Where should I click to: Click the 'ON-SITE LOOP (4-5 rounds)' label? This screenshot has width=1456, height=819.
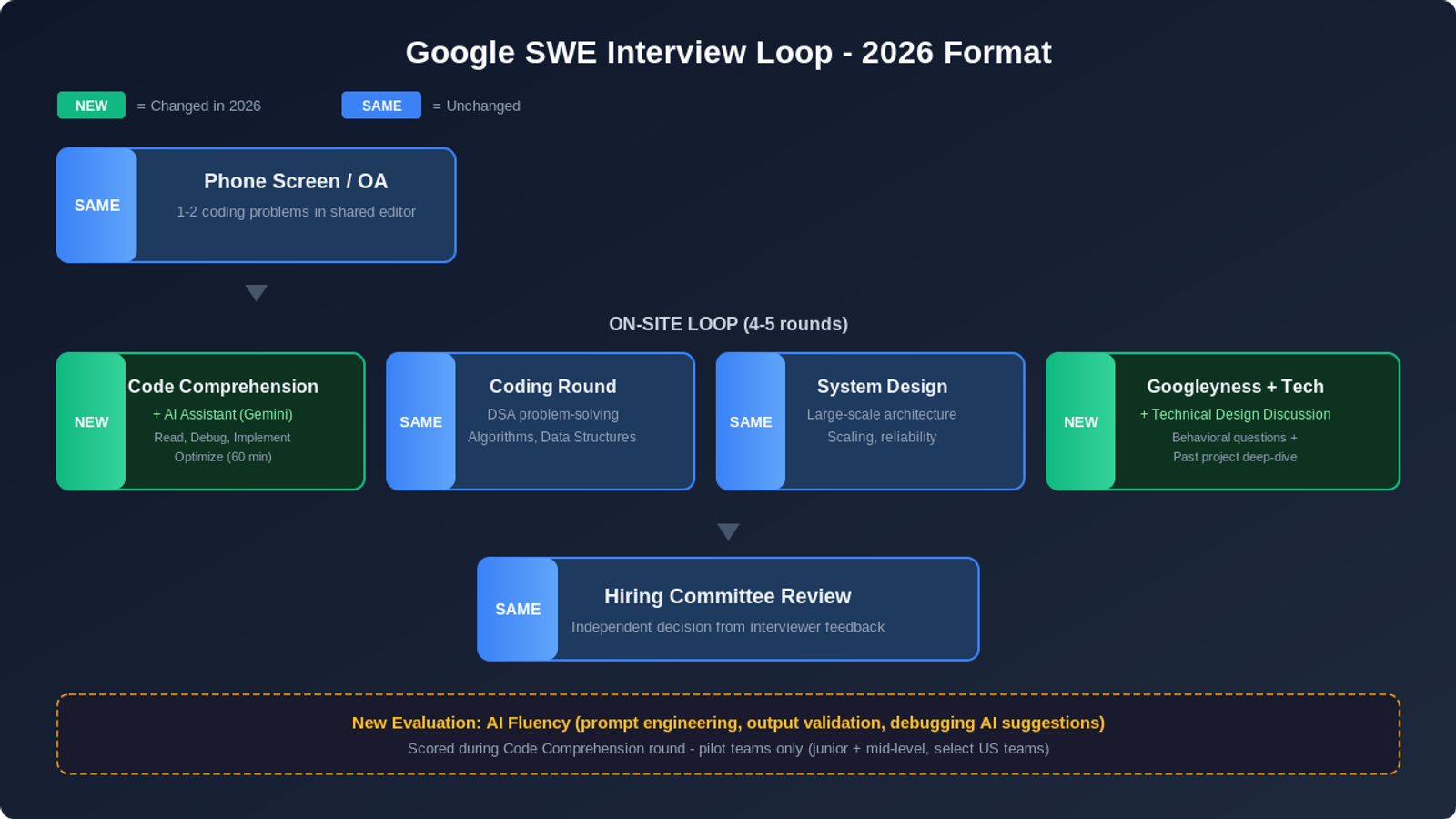pyautogui.click(x=728, y=324)
